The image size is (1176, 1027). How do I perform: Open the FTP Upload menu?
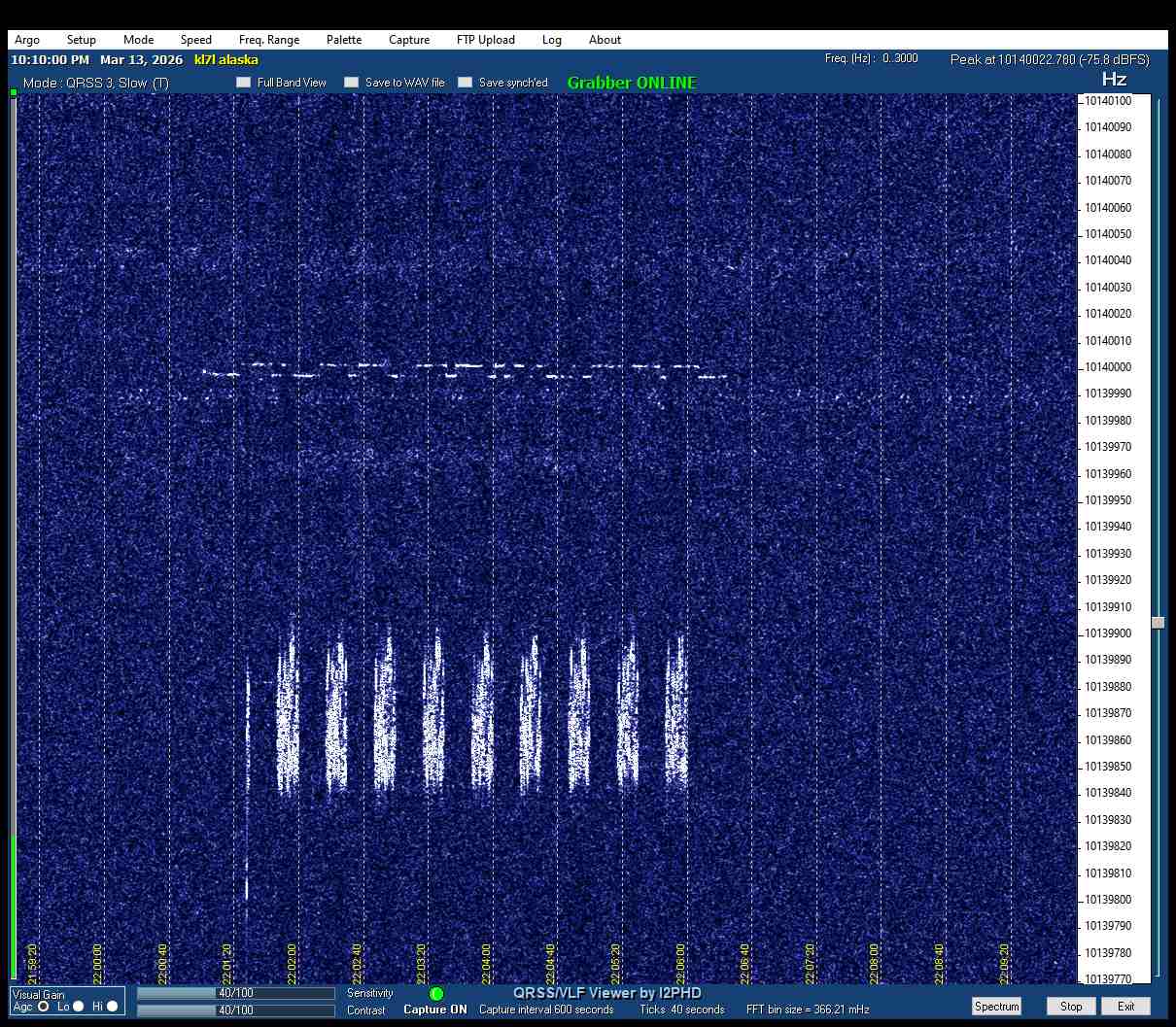click(485, 40)
